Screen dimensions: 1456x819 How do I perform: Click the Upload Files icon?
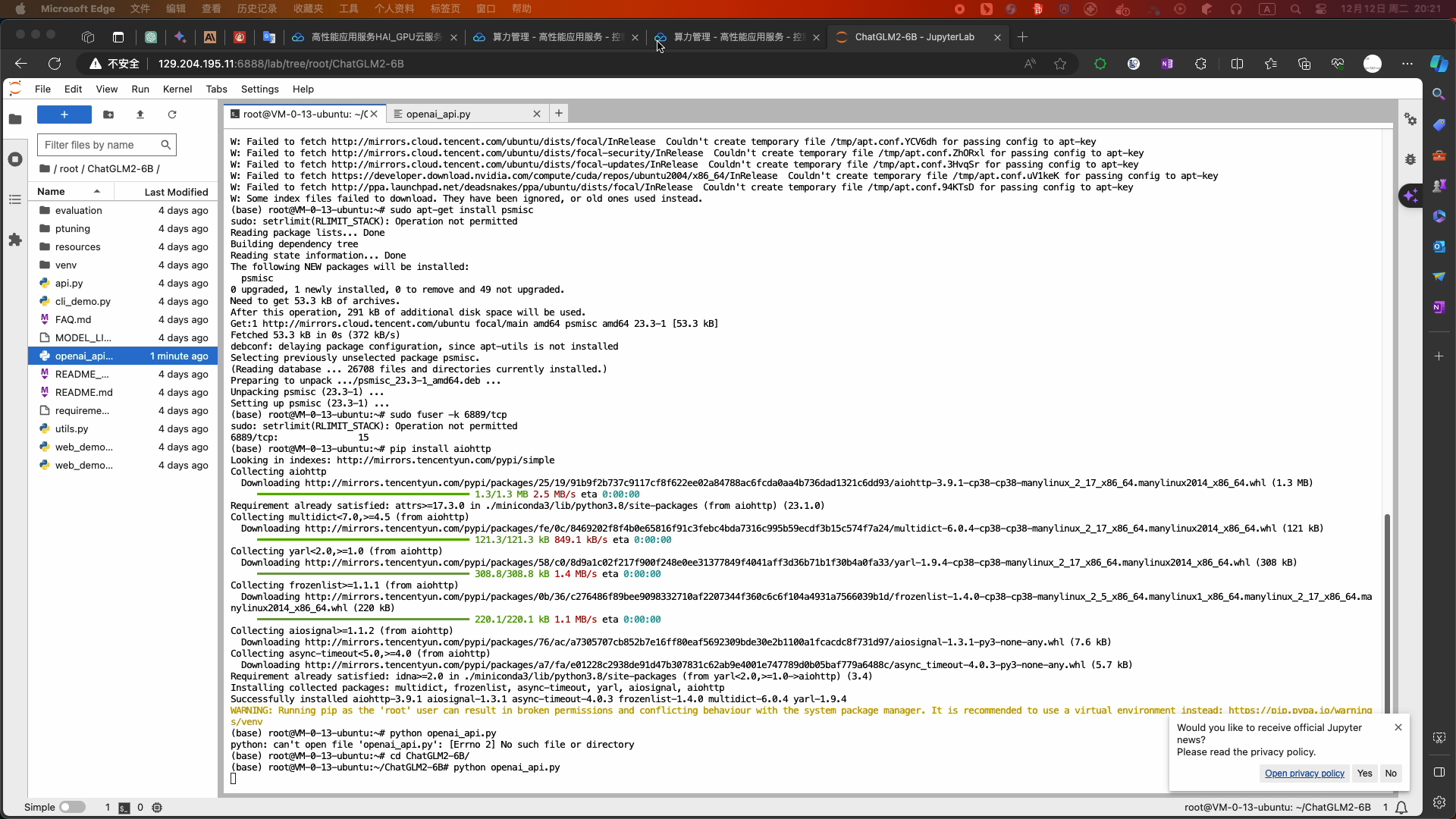pyautogui.click(x=140, y=115)
